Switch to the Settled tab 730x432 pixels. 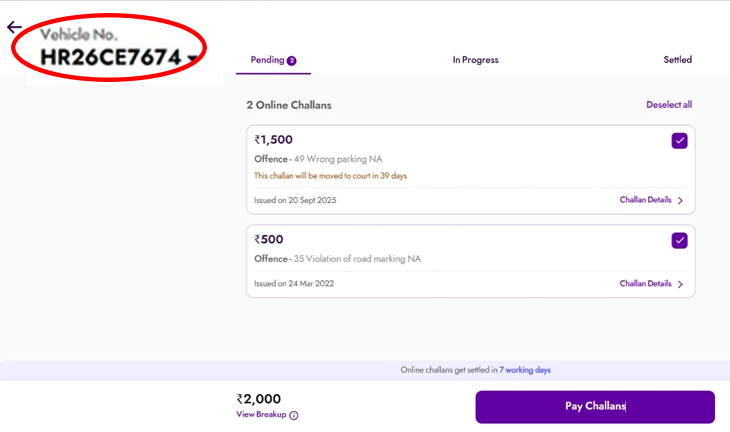tap(677, 60)
